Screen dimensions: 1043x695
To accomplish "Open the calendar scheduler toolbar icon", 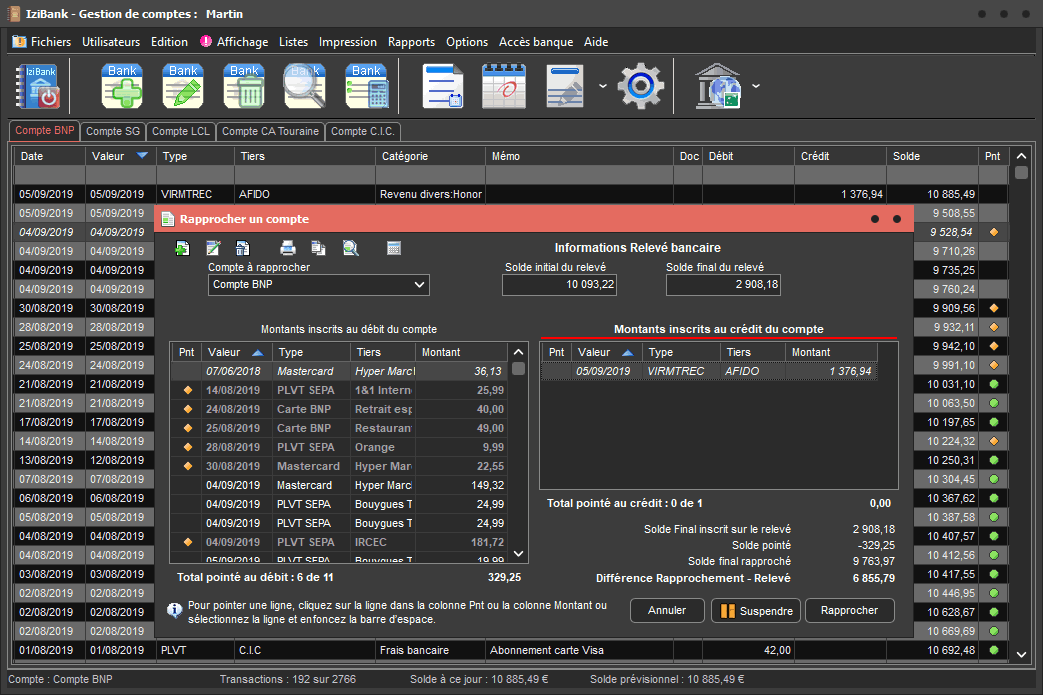I will [x=503, y=86].
